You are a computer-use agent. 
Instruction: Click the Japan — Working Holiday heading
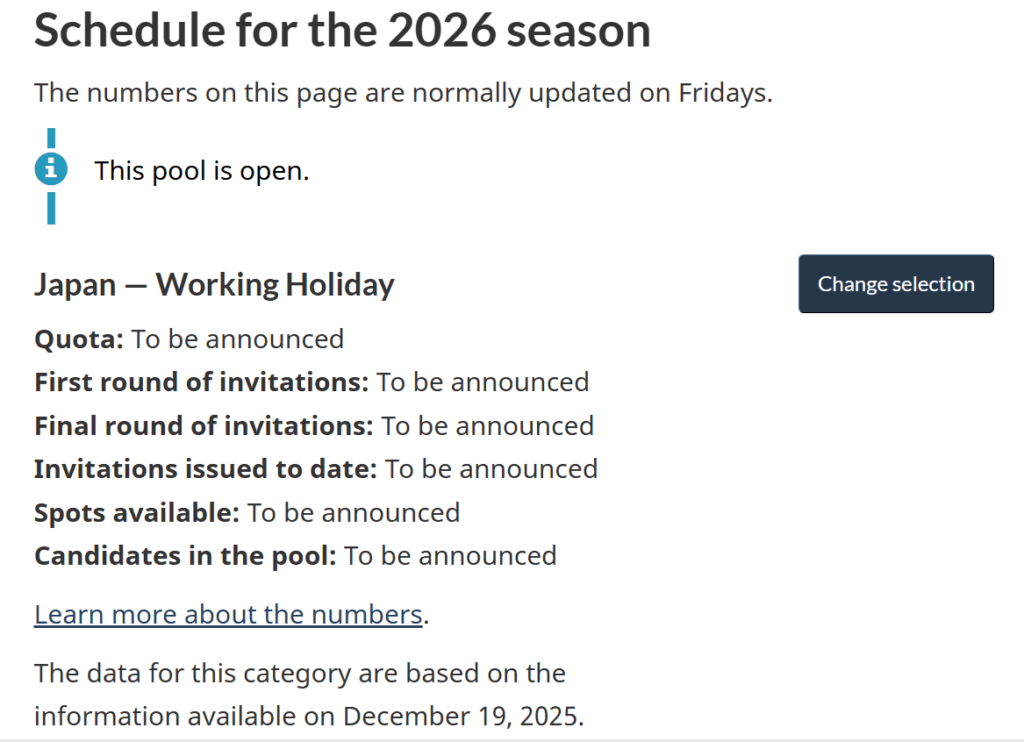214,285
